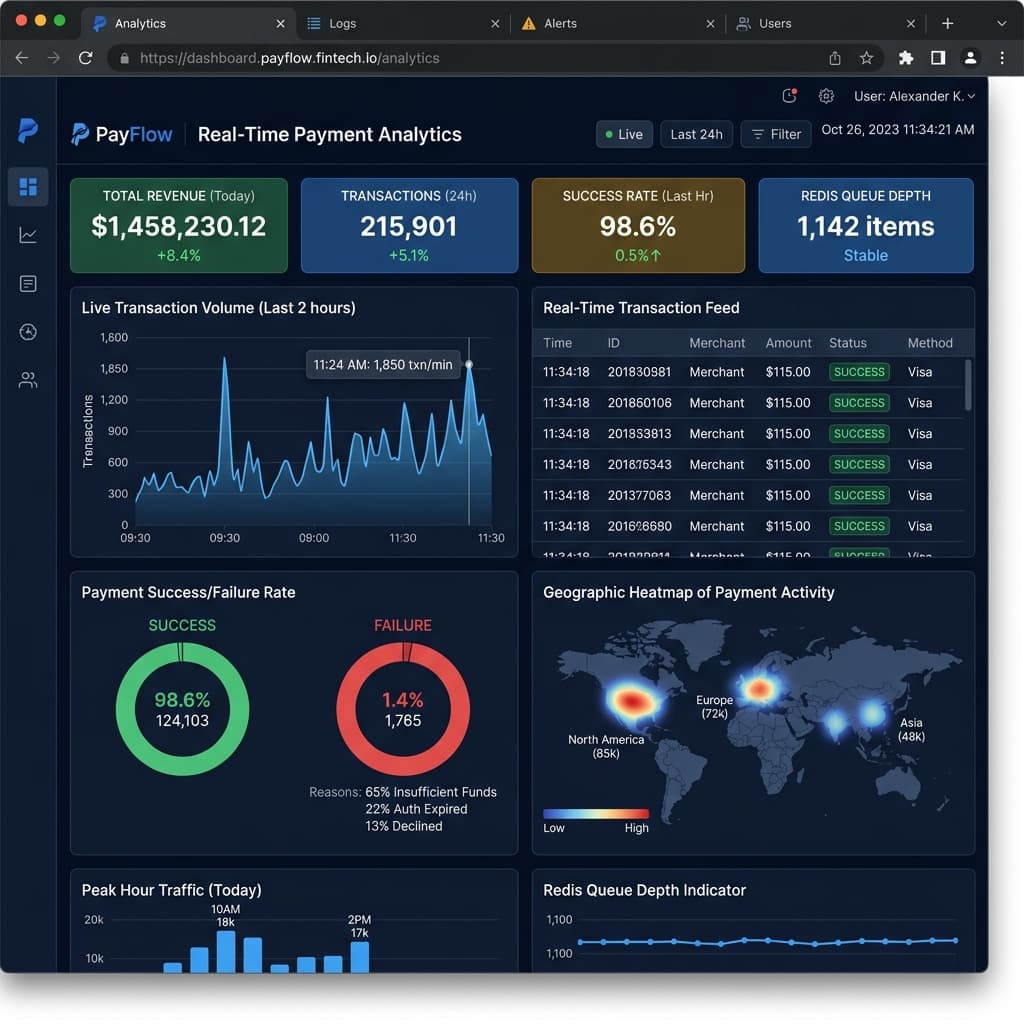Open browser three-dot menu
1024x1024 pixels.
pos(1002,58)
